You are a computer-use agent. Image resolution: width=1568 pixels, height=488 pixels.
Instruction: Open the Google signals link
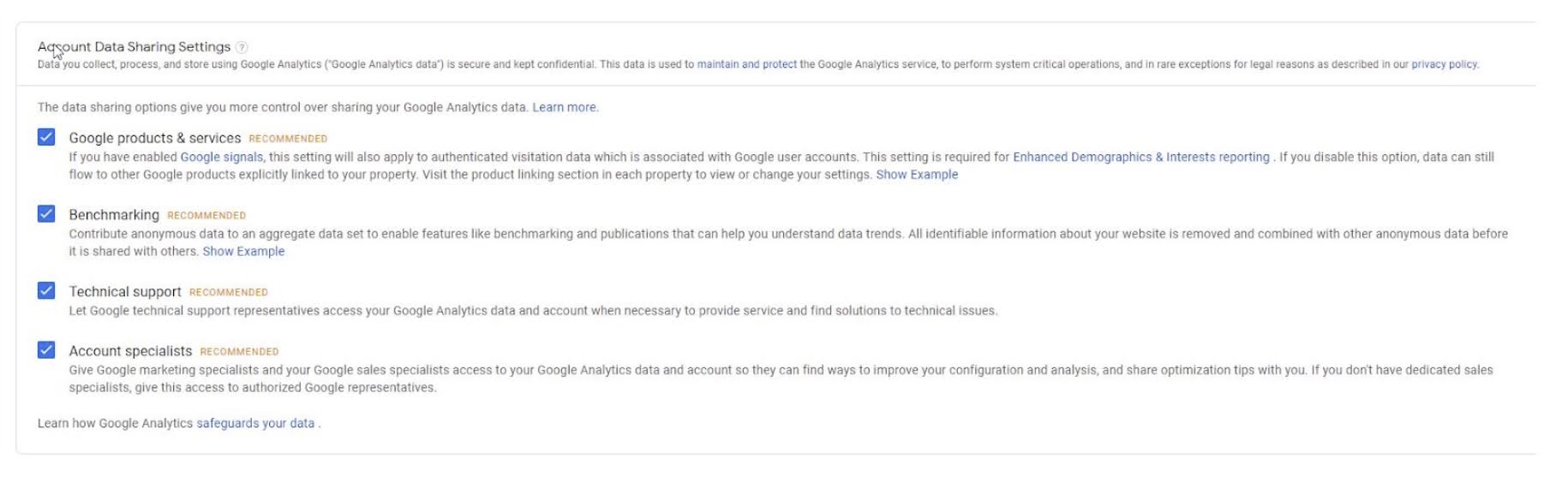pos(221,157)
